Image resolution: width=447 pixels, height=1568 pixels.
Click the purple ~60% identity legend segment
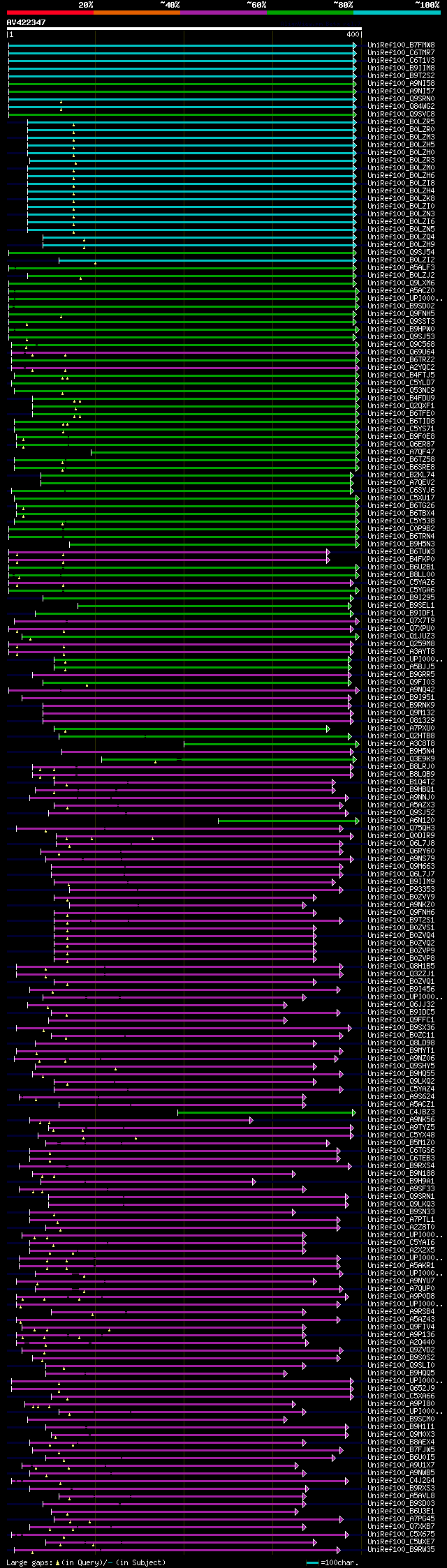[x=223, y=12]
